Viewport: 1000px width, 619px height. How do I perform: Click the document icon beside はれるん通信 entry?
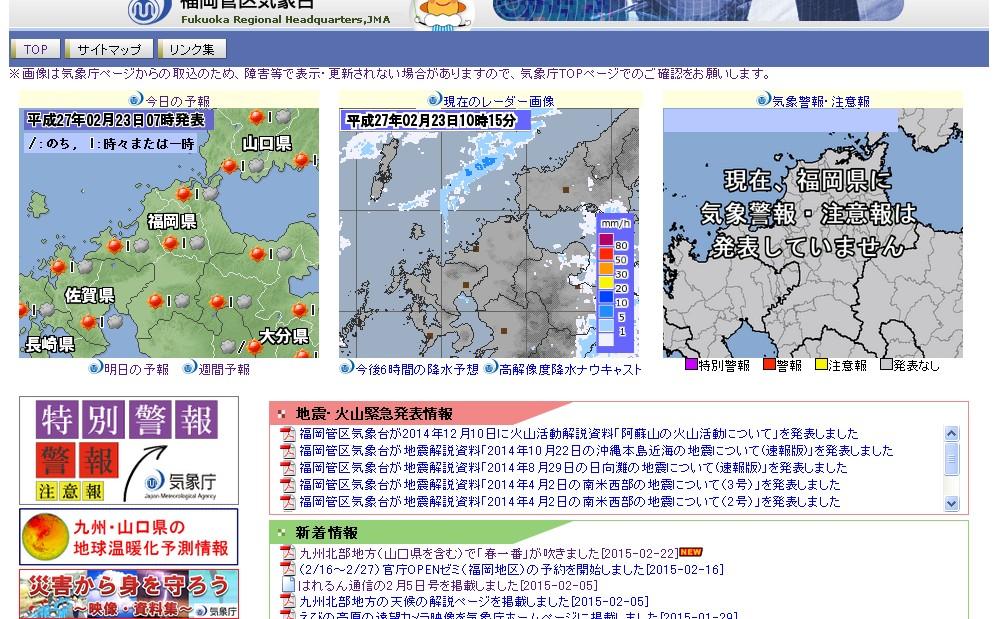point(287,586)
